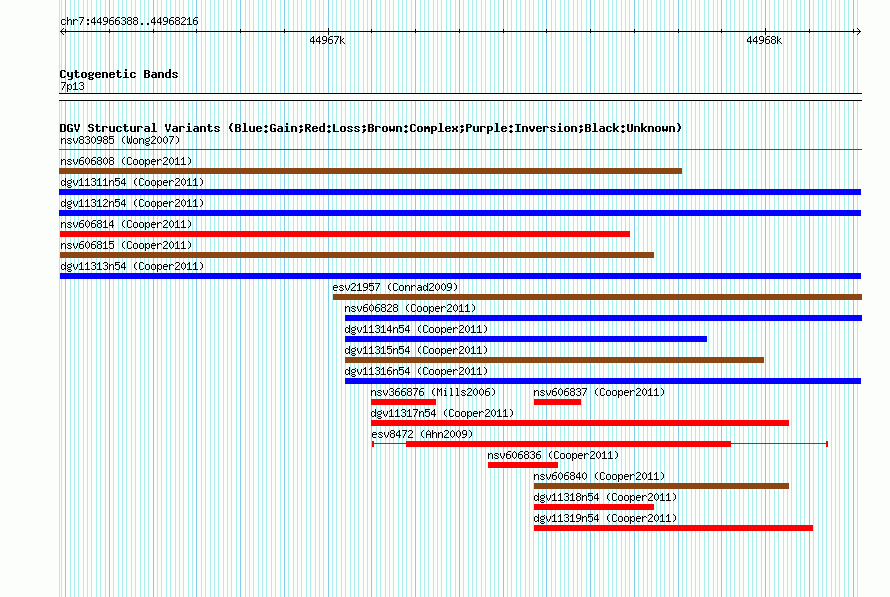Image resolution: width=890 pixels, height=597 pixels.
Task: Click the 7p13 band label
Action: point(72,86)
